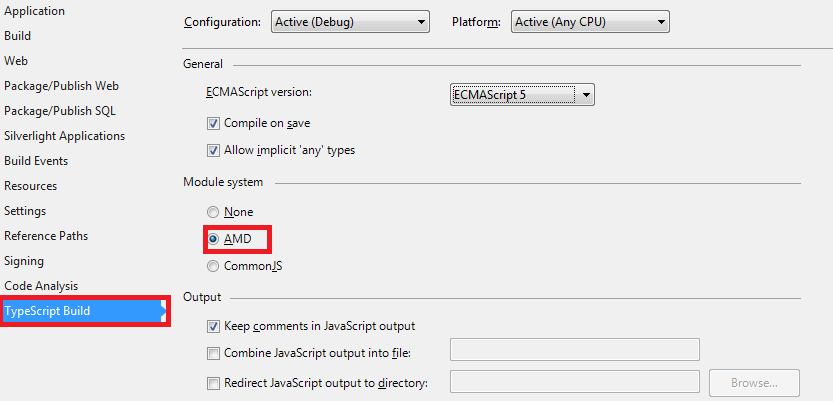Enable Redirect JavaScript output to directory

pyautogui.click(x=213, y=383)
